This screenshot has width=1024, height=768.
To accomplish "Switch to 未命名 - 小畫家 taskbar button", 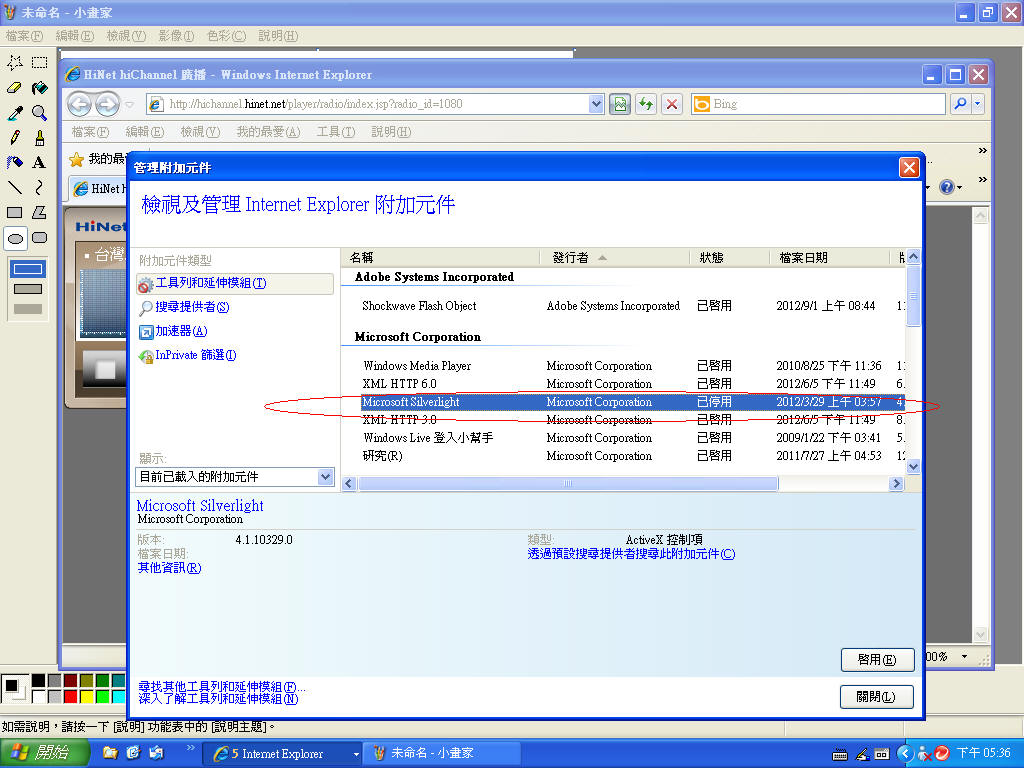I will [441, 754].
